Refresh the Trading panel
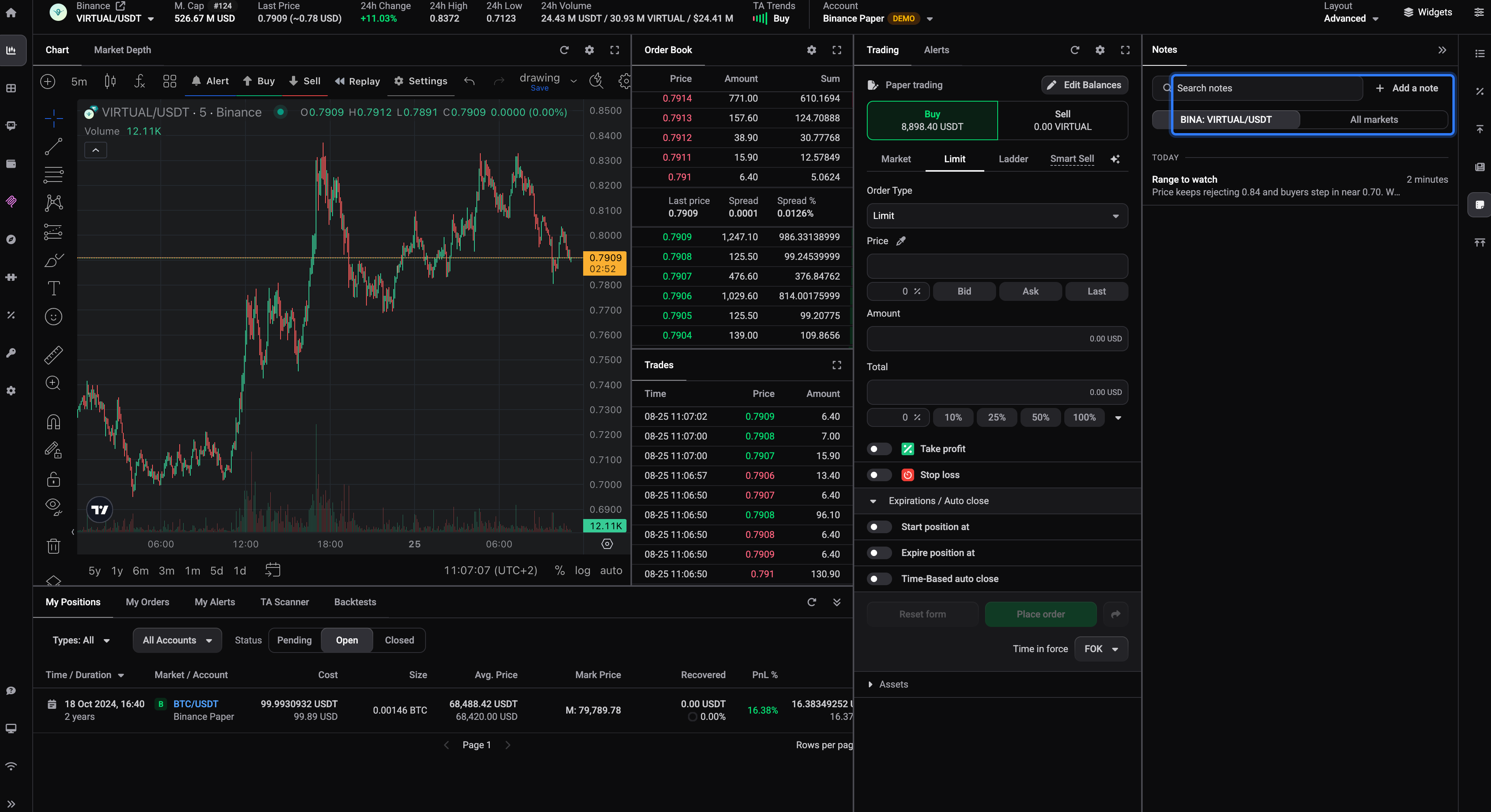Viewport: 1491px width, 812px height. 1075,50
